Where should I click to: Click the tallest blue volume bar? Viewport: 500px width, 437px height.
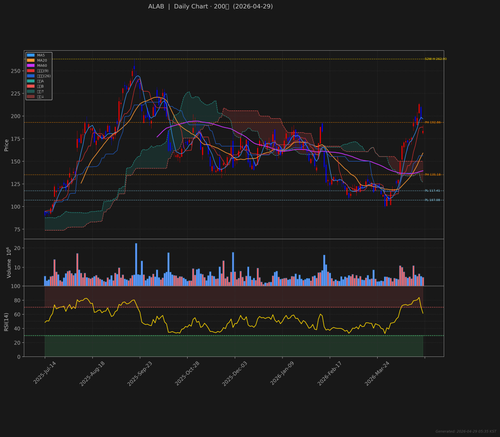136,264
